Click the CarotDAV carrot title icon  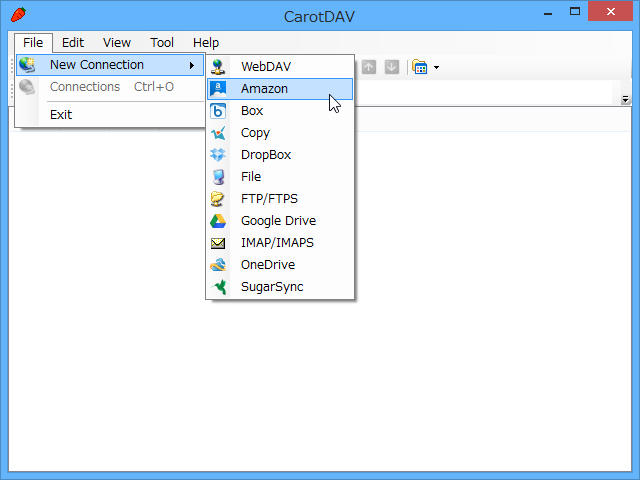[18, 15]
